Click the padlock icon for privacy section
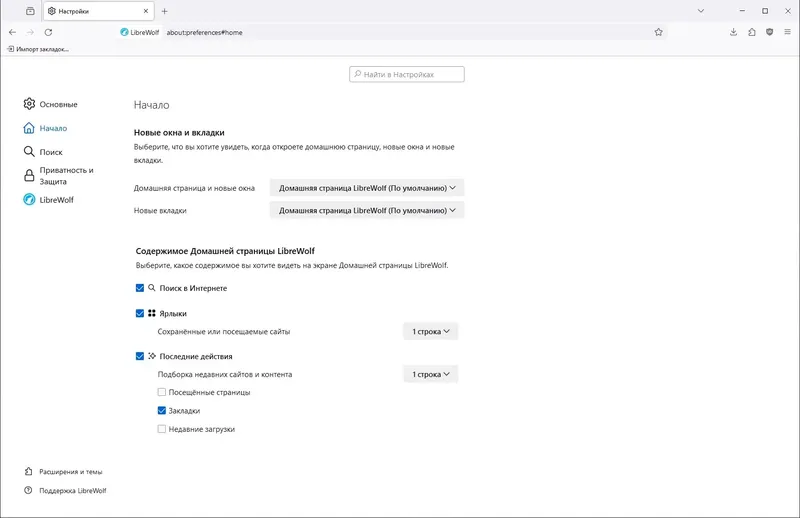This screenshot has width=800, height=518. (29, 176)
